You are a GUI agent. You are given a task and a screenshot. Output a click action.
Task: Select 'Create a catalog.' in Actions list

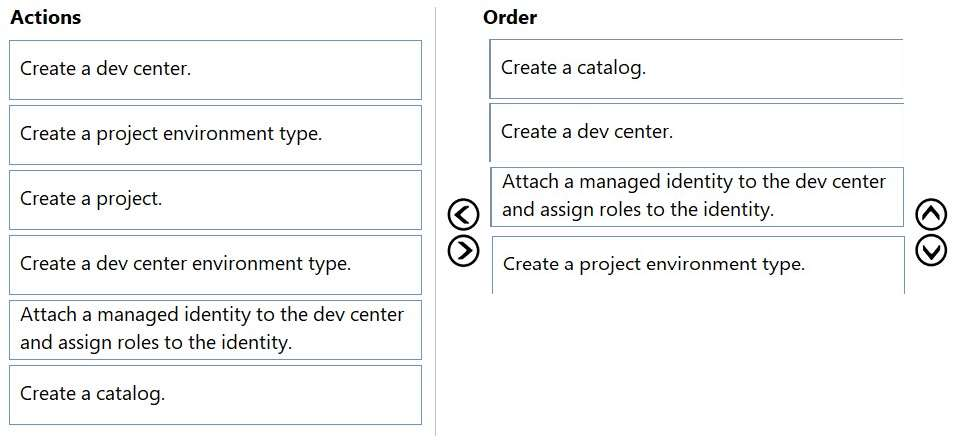pos(215,394)
